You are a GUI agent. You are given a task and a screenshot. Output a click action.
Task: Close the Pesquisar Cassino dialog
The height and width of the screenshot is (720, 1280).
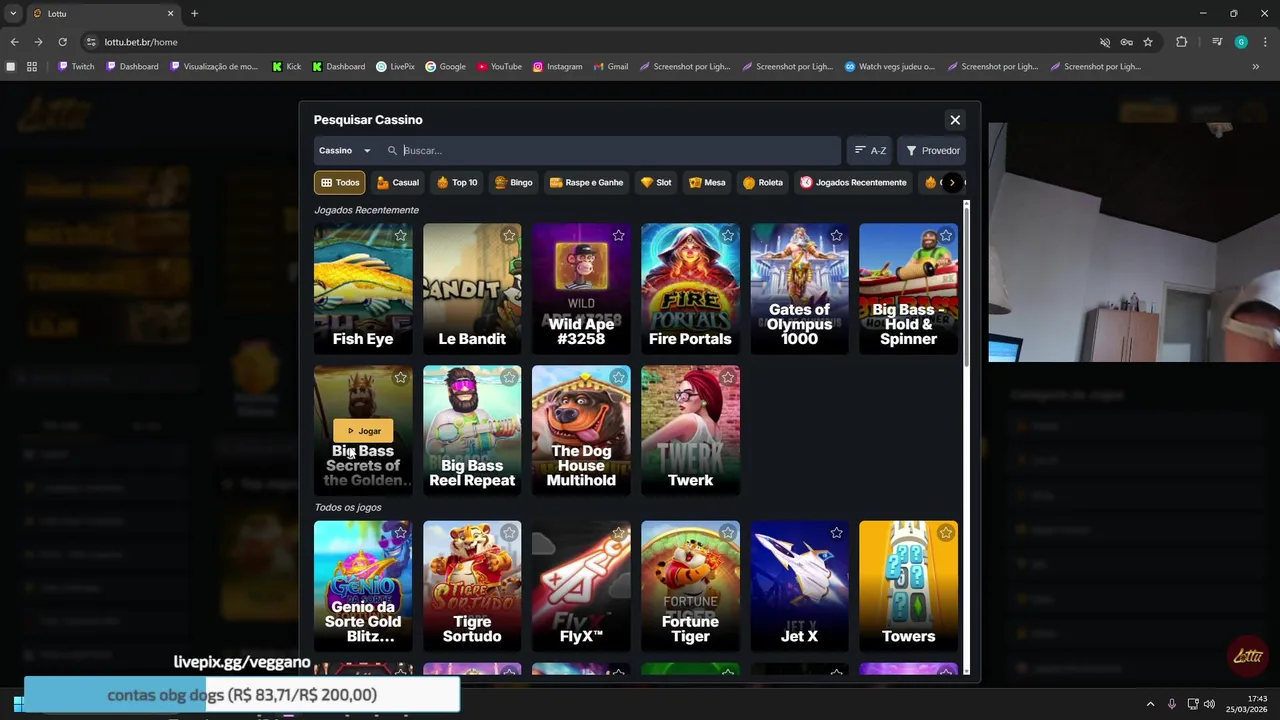pyautogui.click(x=955, y=120)
